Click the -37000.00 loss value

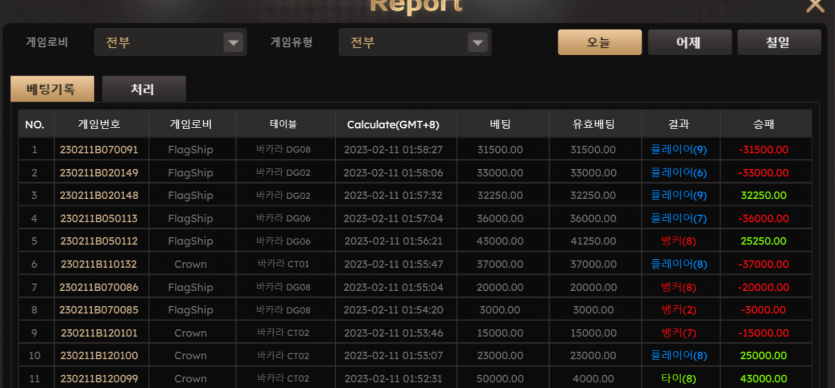click(x=764, y=265)
